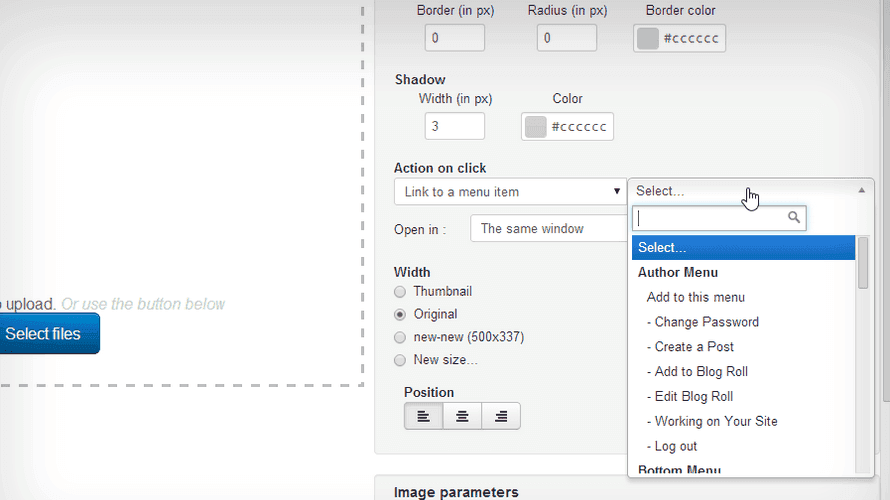Viewport: 890px width, 500px height.
Task: Click the Select files button
Action: pos(43,334)
